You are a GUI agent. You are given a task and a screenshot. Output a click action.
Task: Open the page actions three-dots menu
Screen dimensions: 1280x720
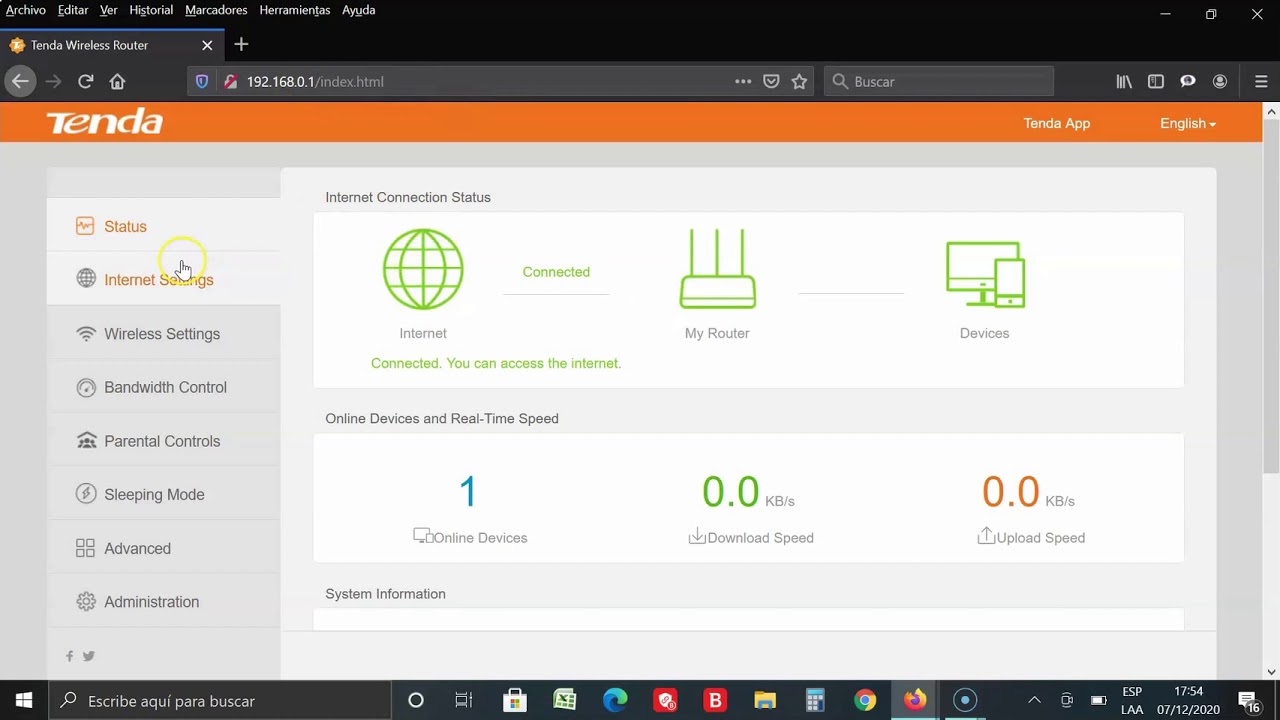(x=743, y=82)
